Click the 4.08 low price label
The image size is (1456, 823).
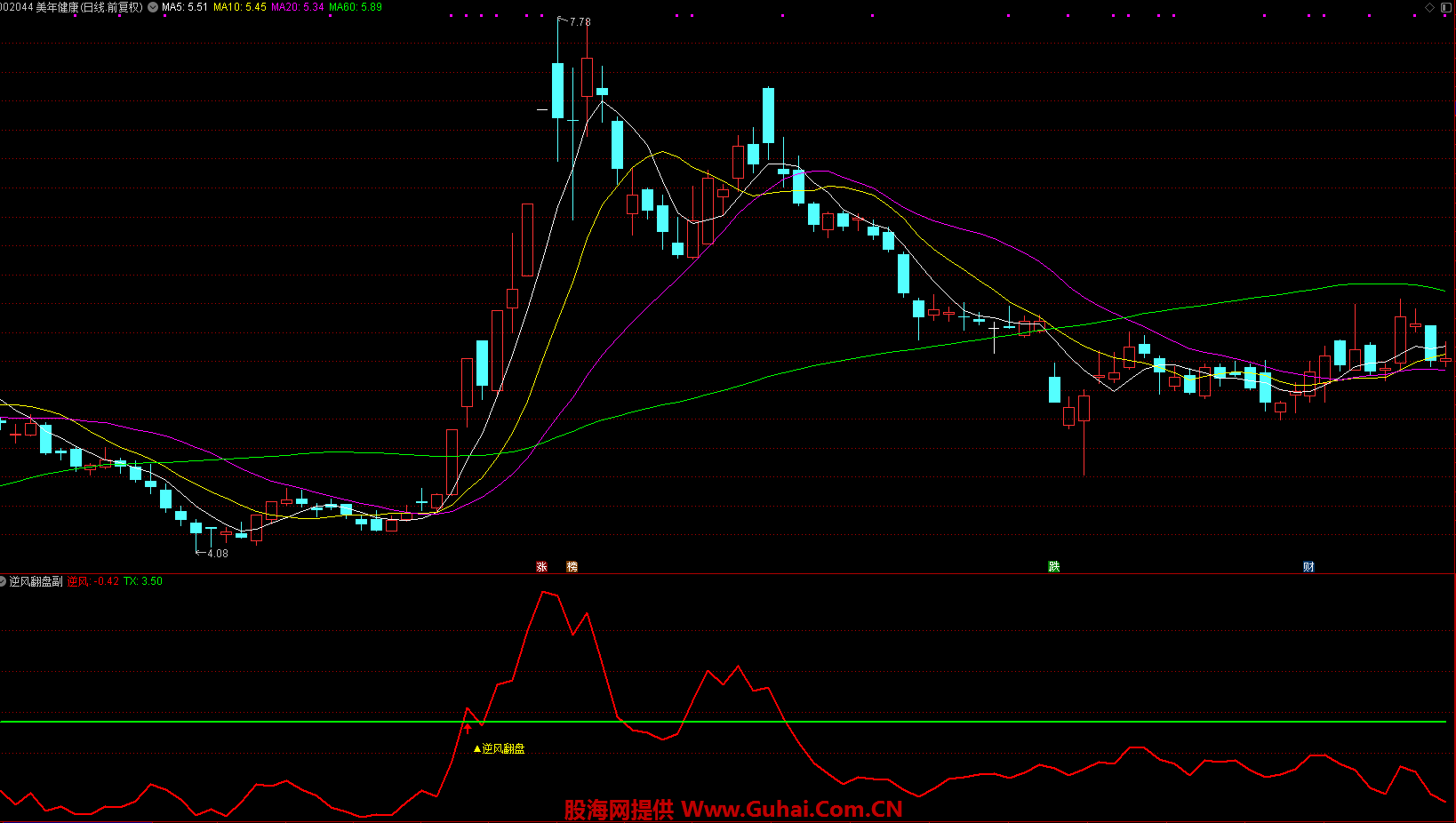(x=217, y=553)
